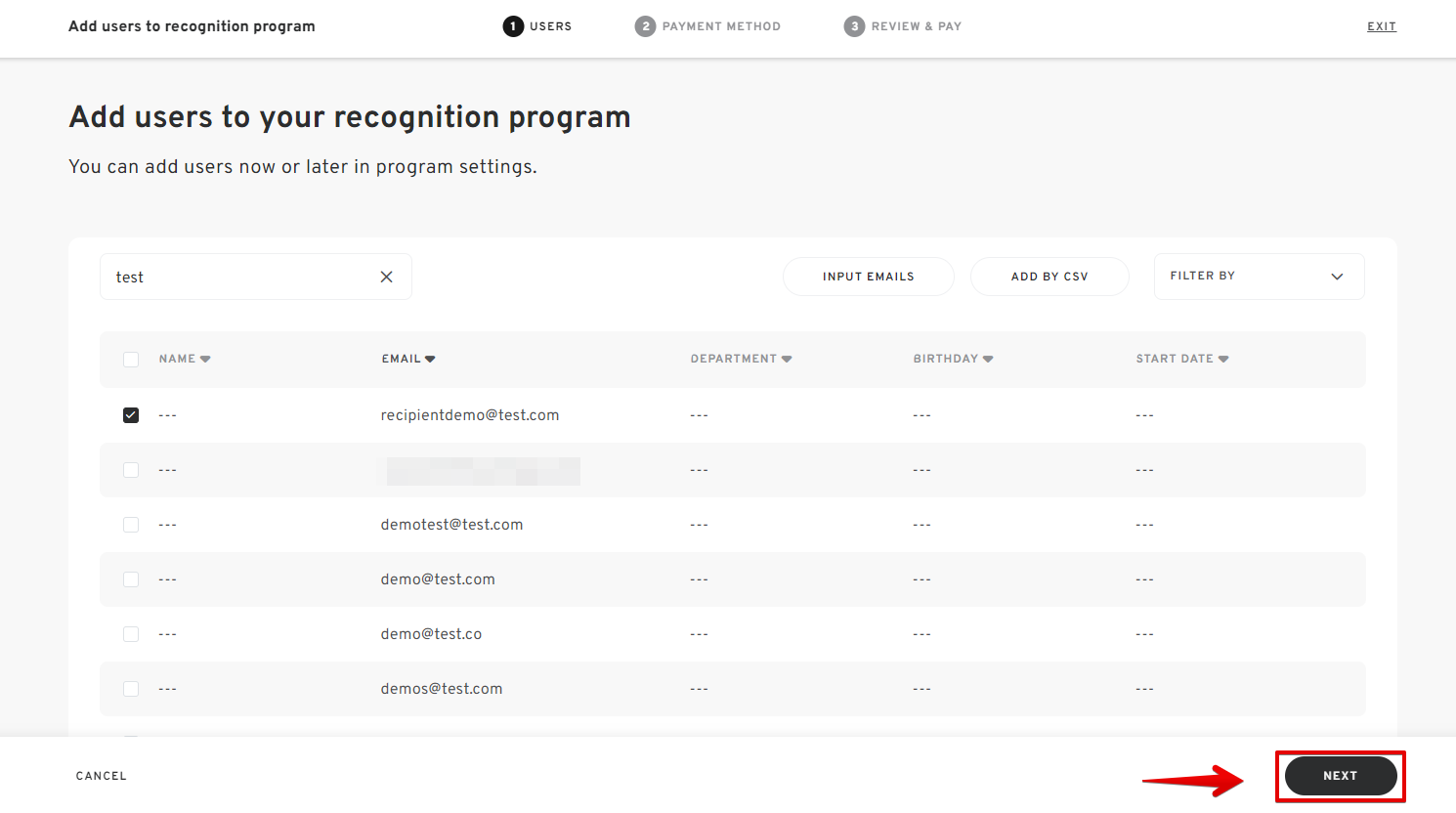
Task: Uncheck the recipientdemo@test.com checkbox
Action: click(131, 415)
